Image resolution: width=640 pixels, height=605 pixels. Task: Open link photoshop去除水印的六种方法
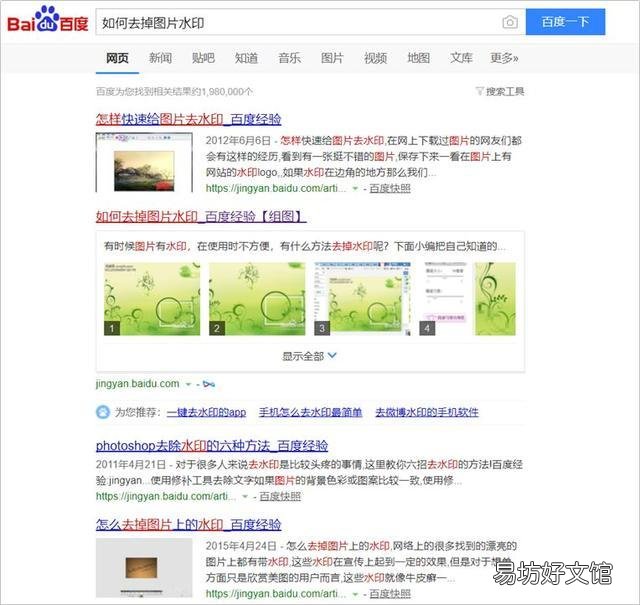click(212, 445)
